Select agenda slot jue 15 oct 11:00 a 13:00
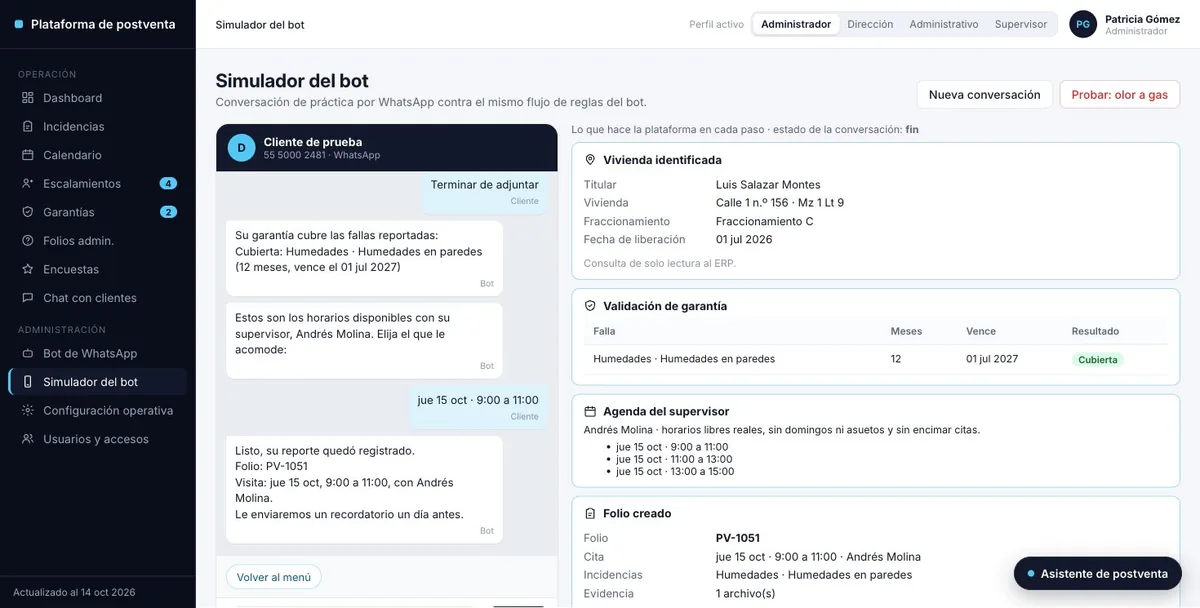This screenshot has height=608, width=1200. (672, 459)
